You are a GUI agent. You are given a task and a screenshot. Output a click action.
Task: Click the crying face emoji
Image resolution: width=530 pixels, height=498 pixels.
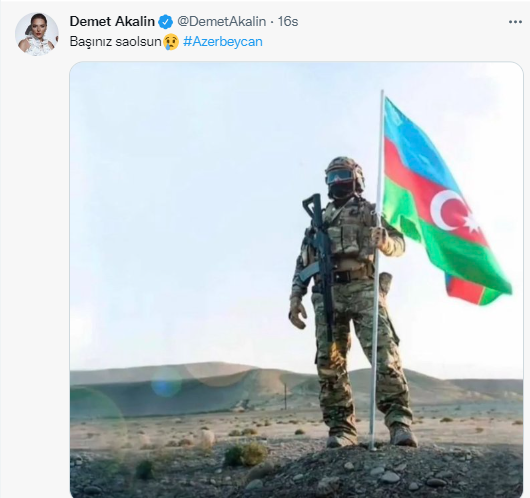coord(171,42)
